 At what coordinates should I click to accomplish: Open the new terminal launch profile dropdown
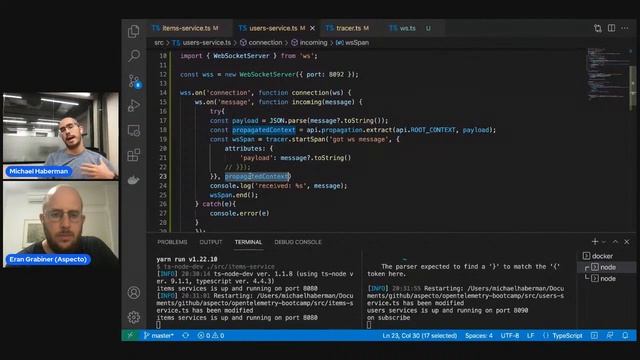pos(604,242)
